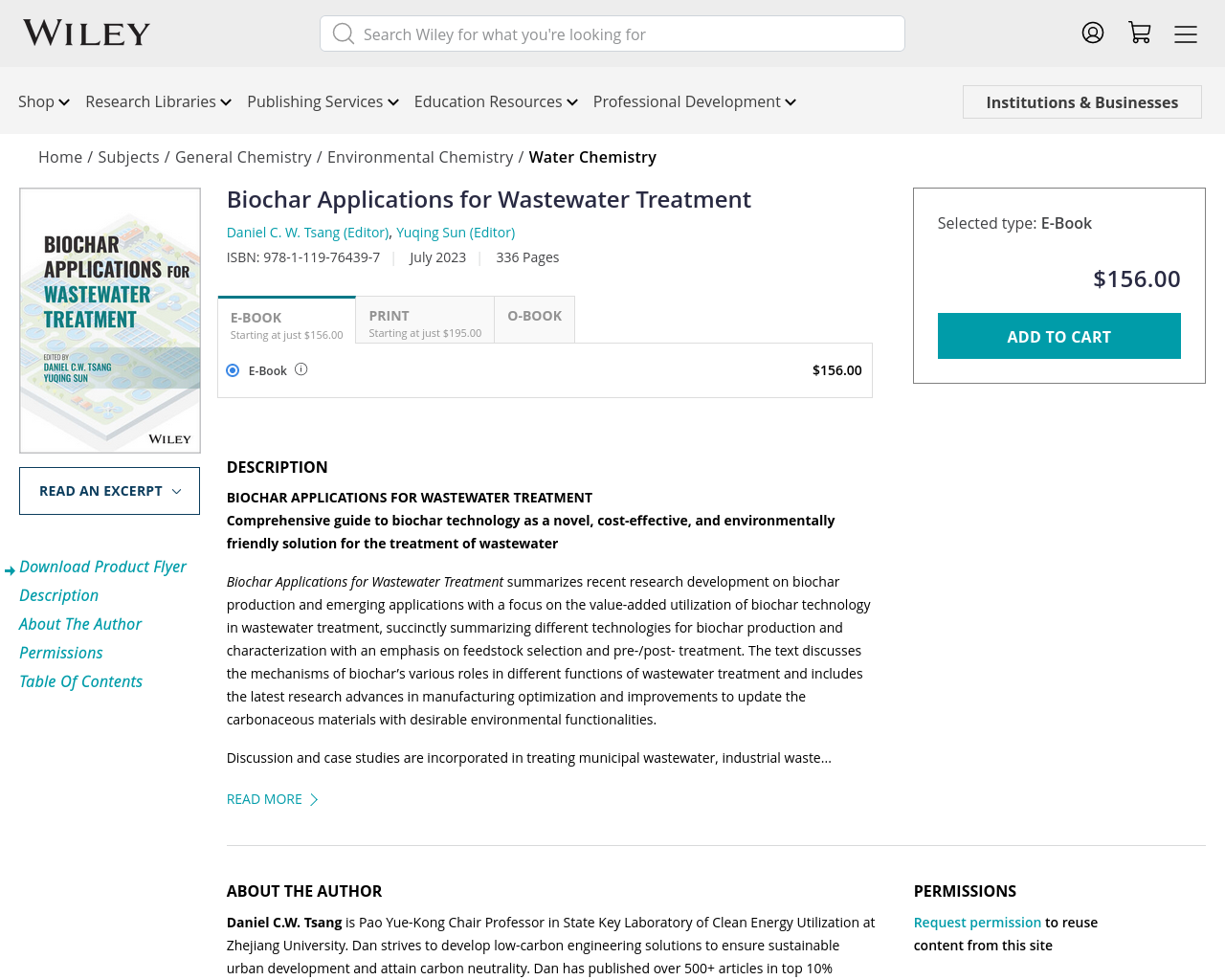Click Download Product Flyer link

(102, 567)
